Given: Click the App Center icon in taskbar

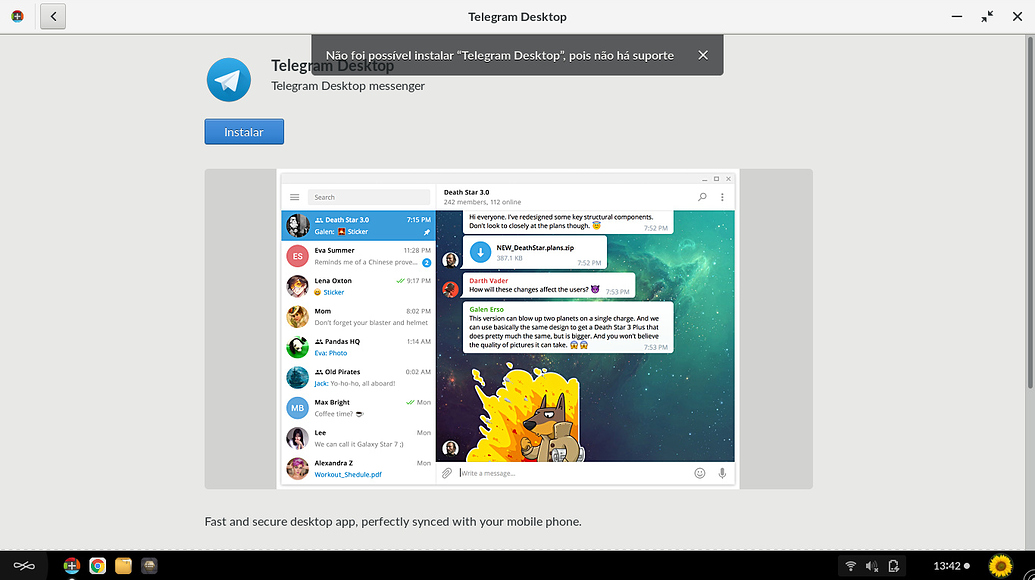Looking at the screenshot, I should (x=72, y=566).
